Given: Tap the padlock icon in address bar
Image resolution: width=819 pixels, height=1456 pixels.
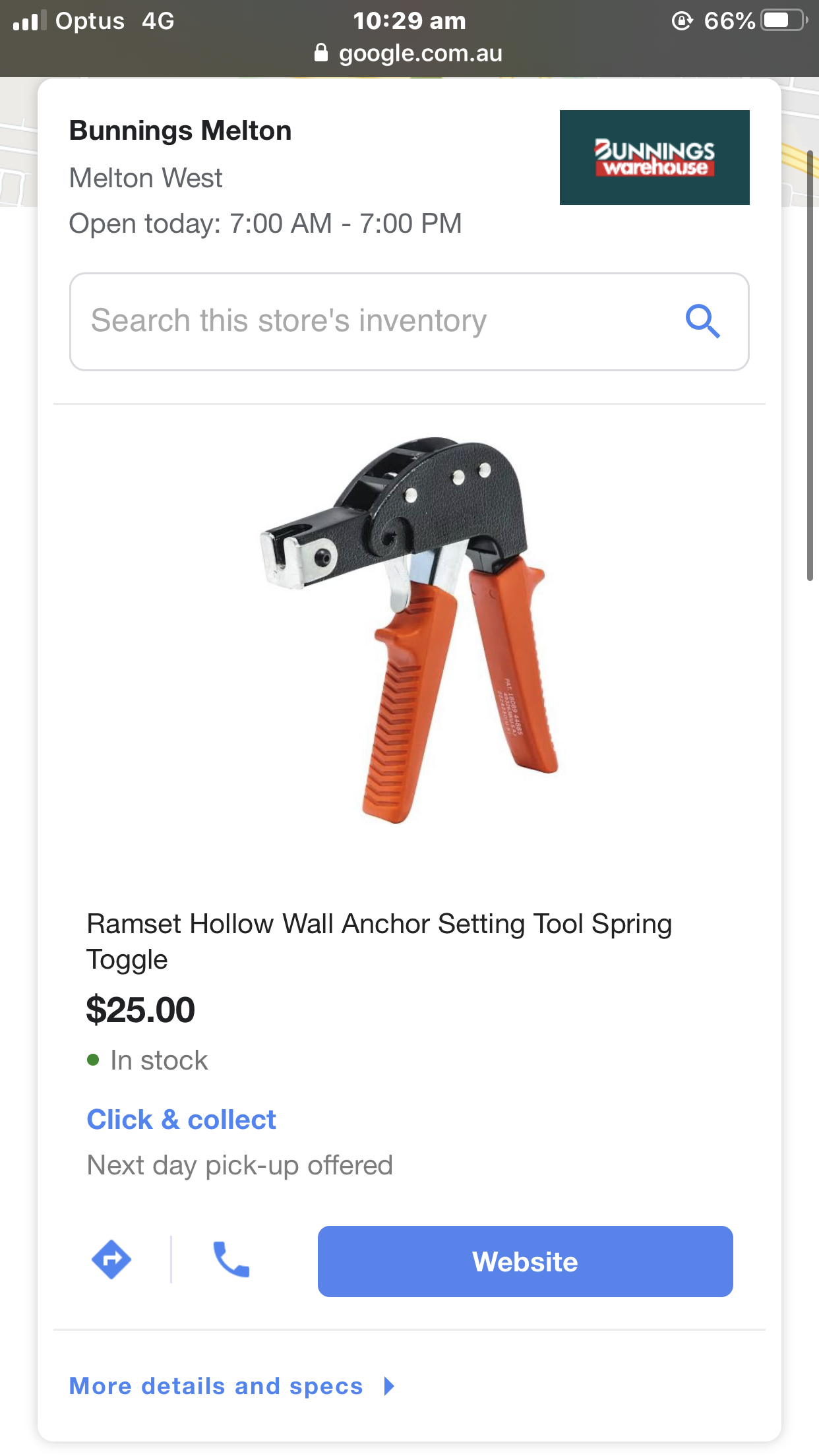Looking at the screenshot, I should (321, 53).
